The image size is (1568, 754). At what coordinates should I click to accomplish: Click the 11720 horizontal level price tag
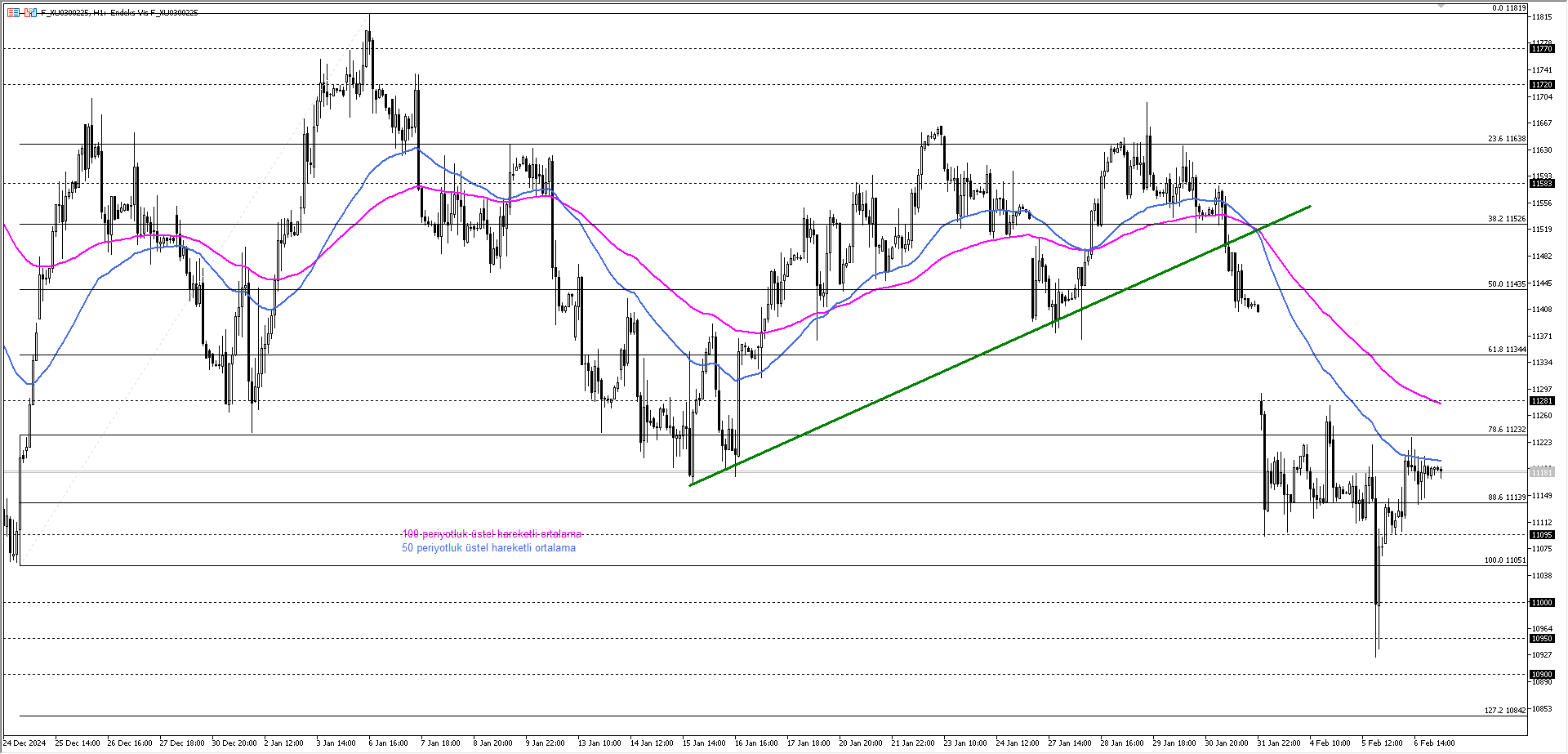pos(1542,85)
